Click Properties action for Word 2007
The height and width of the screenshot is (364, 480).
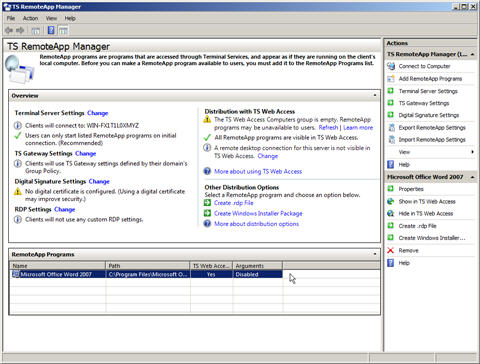411,189
